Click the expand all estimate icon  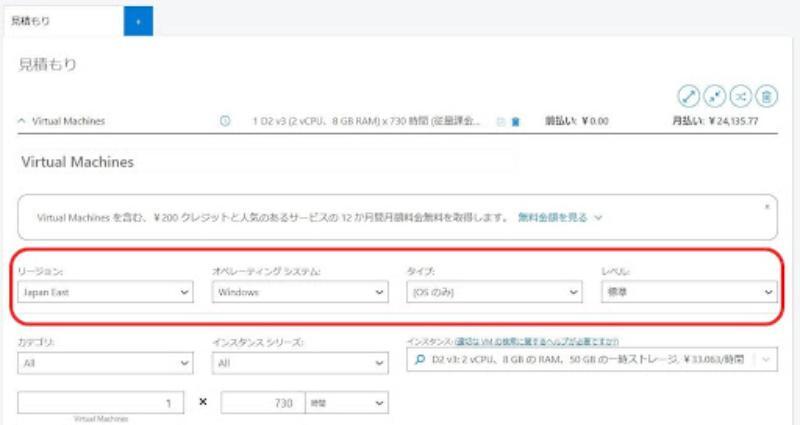pos(689,96)
